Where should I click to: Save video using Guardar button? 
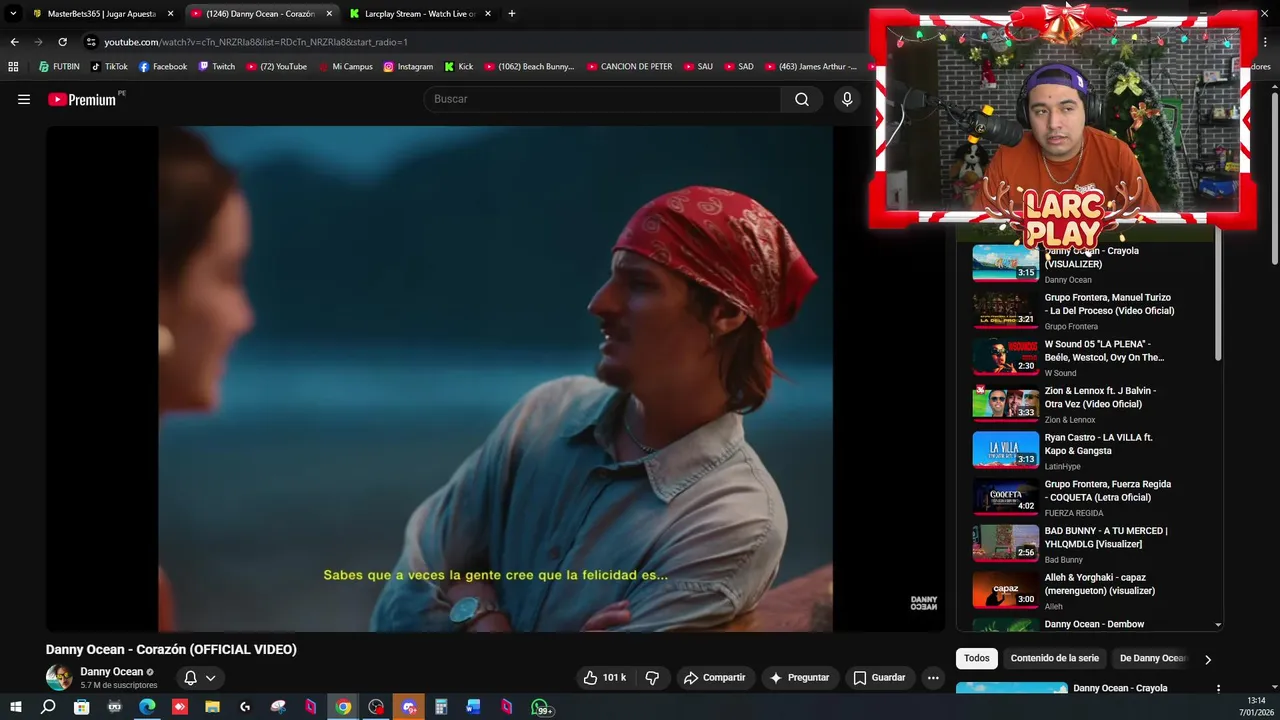pos(879,677)
